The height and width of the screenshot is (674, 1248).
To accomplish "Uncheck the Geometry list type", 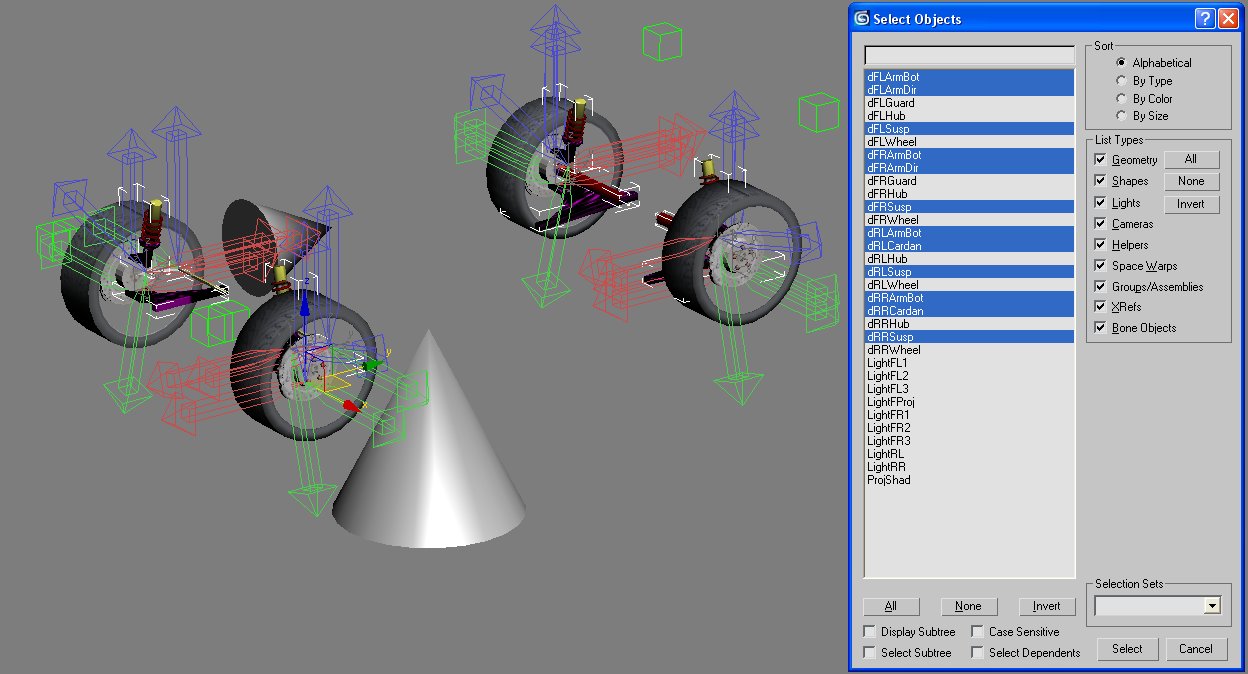I will 1101,160.
